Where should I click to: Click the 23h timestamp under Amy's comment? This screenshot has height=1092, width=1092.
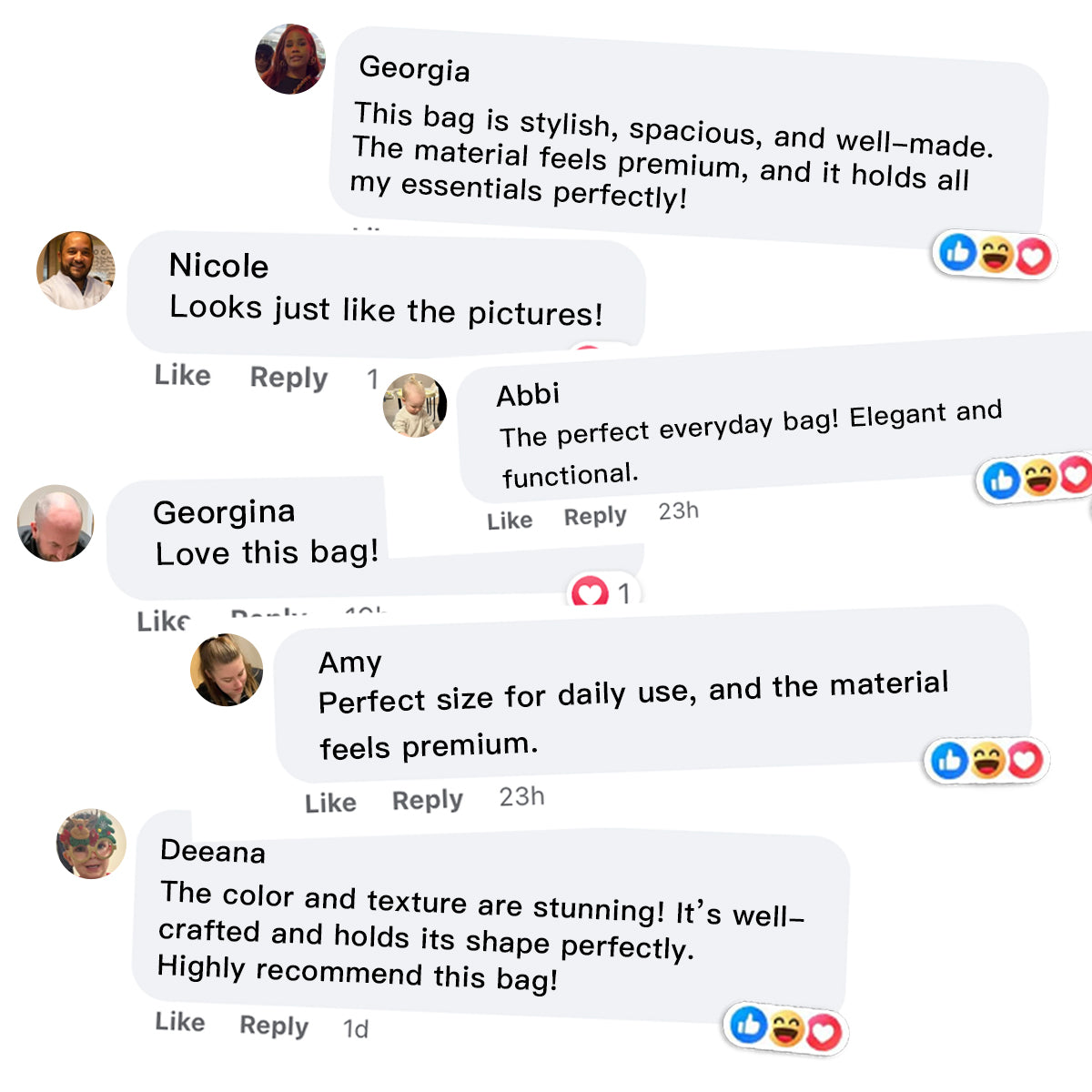pos(521,796)
